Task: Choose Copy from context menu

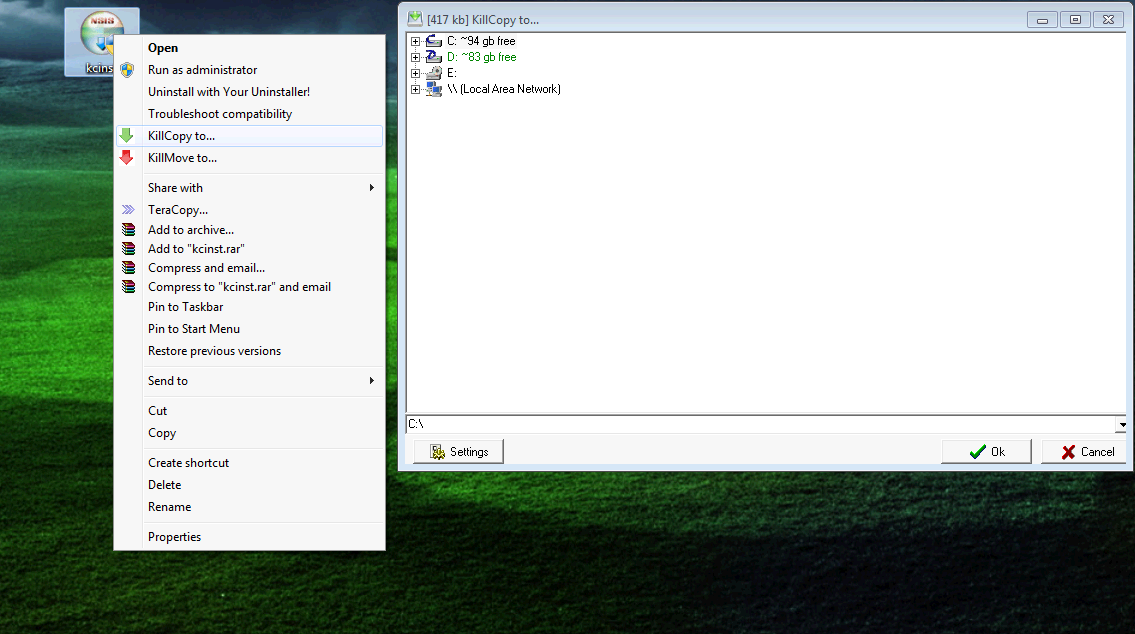Action: coord(250,433)
